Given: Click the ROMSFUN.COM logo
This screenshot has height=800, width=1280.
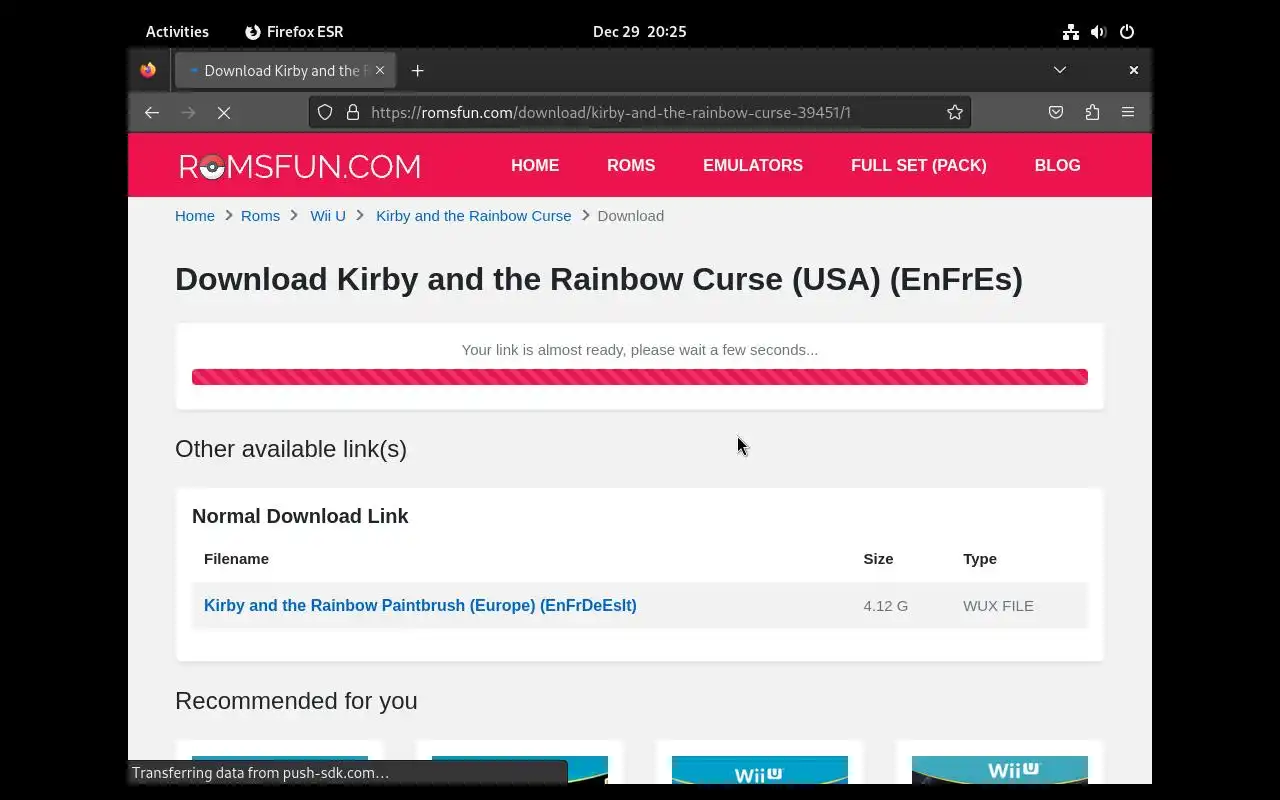Looking at the screenshot, I should [x=300, y=166].
